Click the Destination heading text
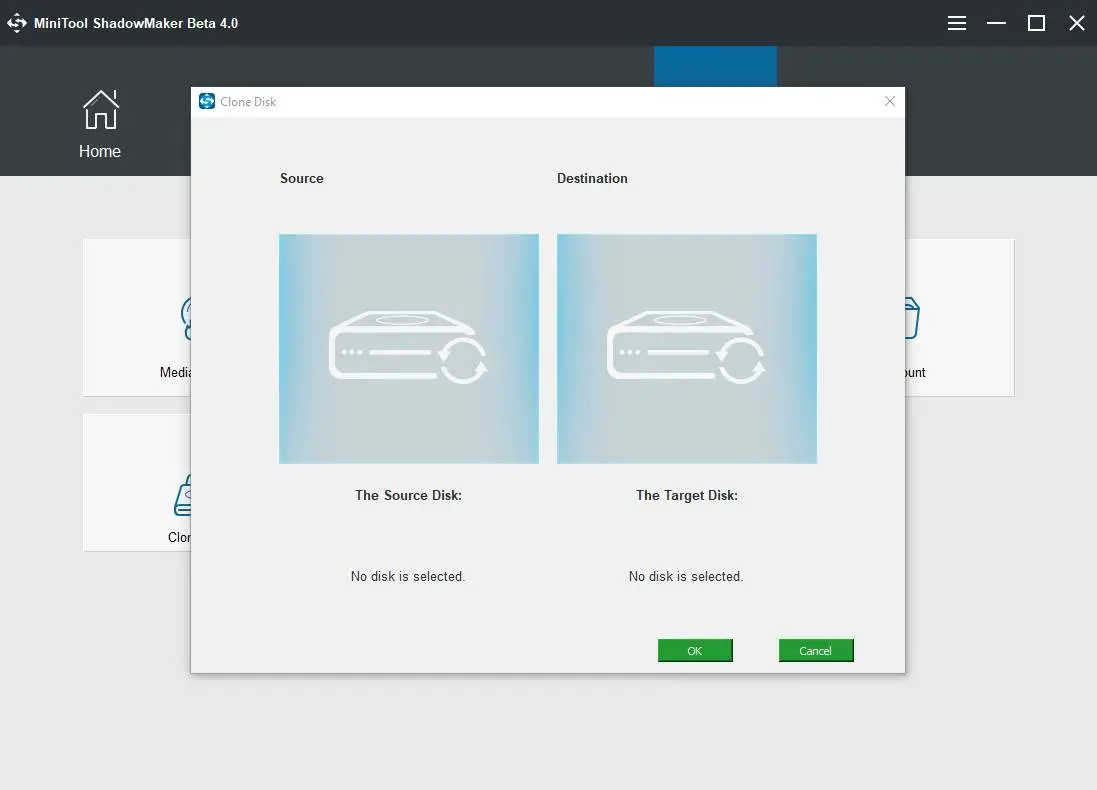The width and height of the screenshot is (1097, 790). click(592, 178)
